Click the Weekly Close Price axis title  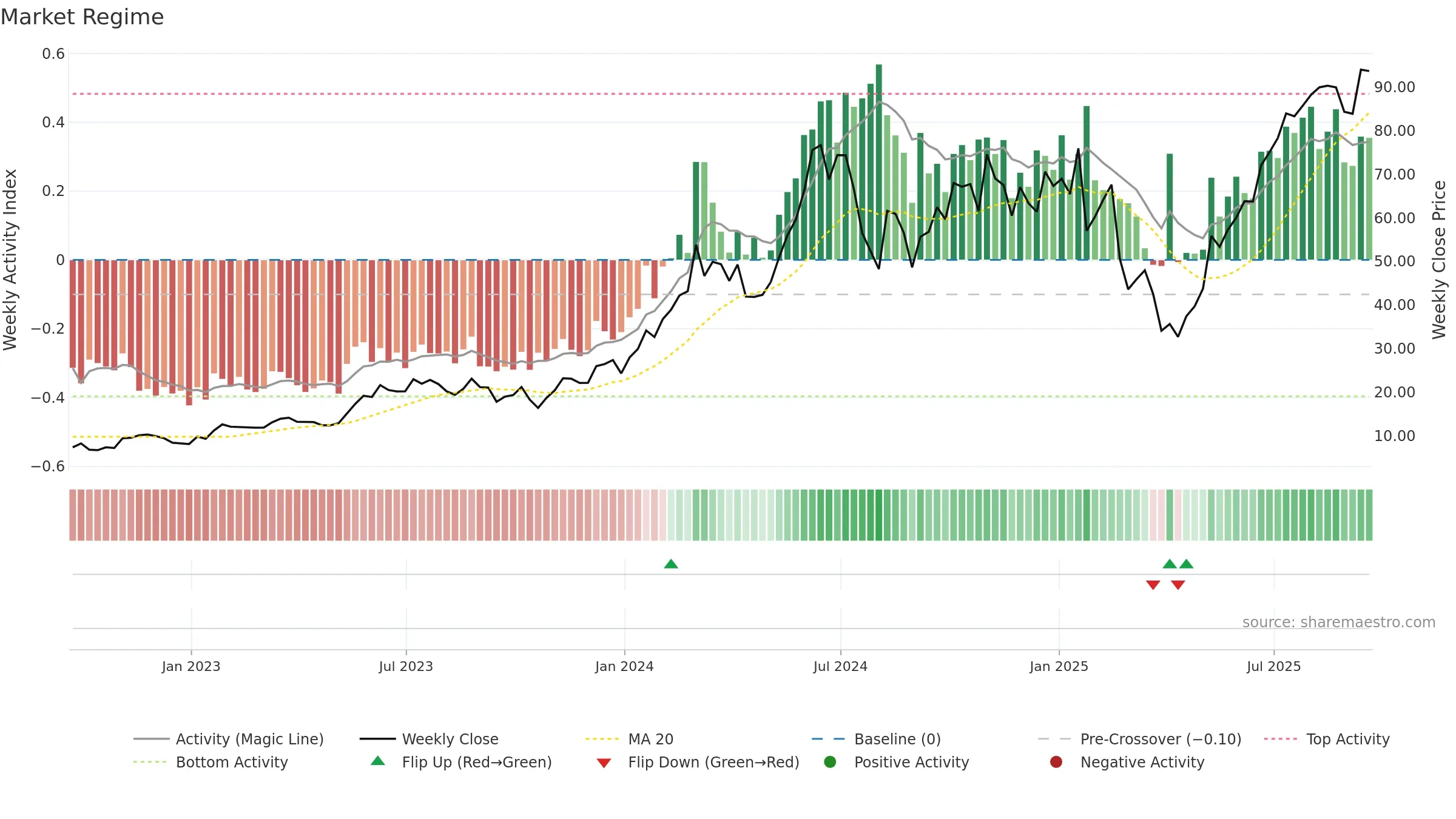click(x=1439, y=260)
